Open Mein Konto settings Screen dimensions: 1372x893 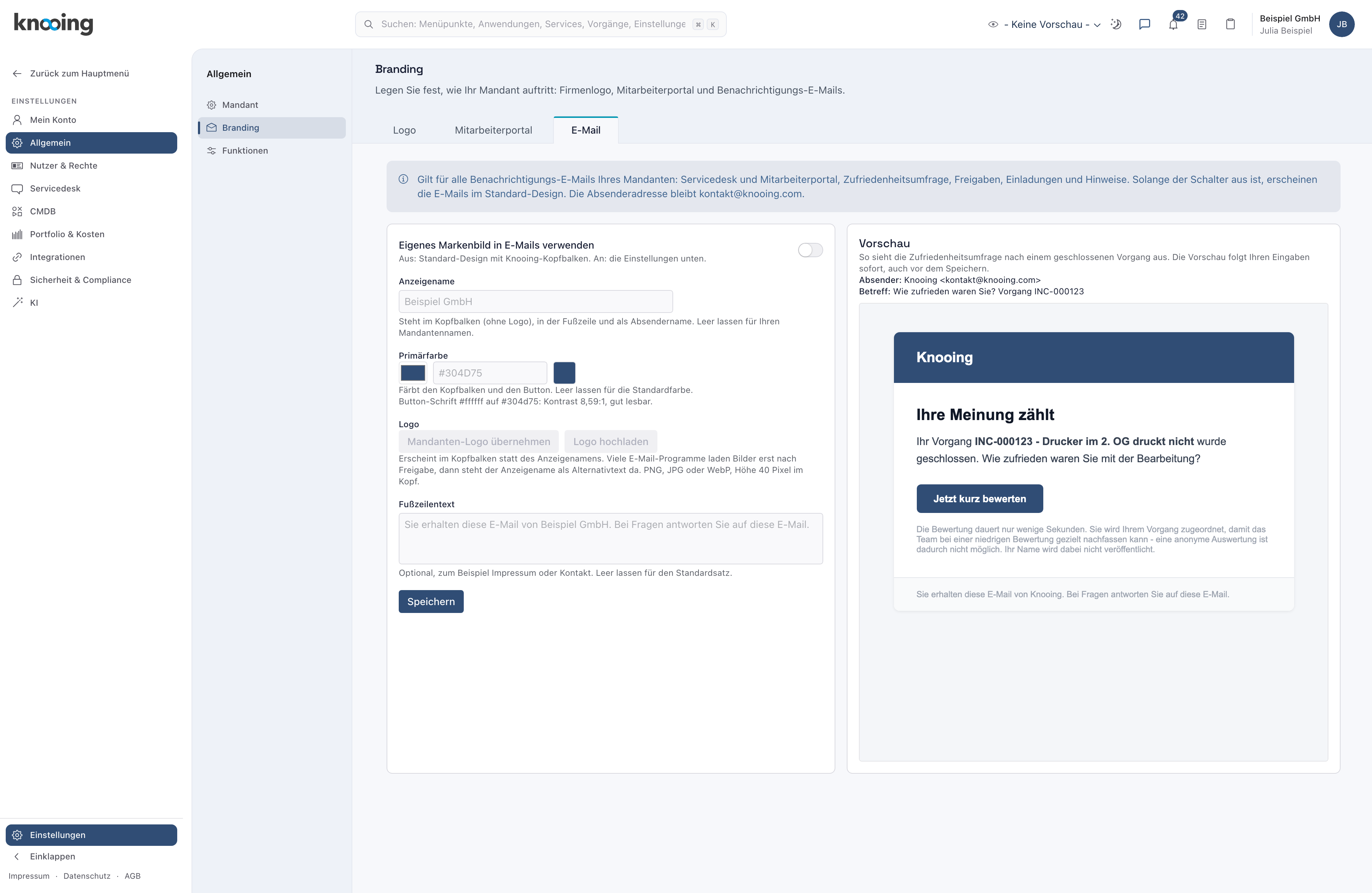click(91, 120)
